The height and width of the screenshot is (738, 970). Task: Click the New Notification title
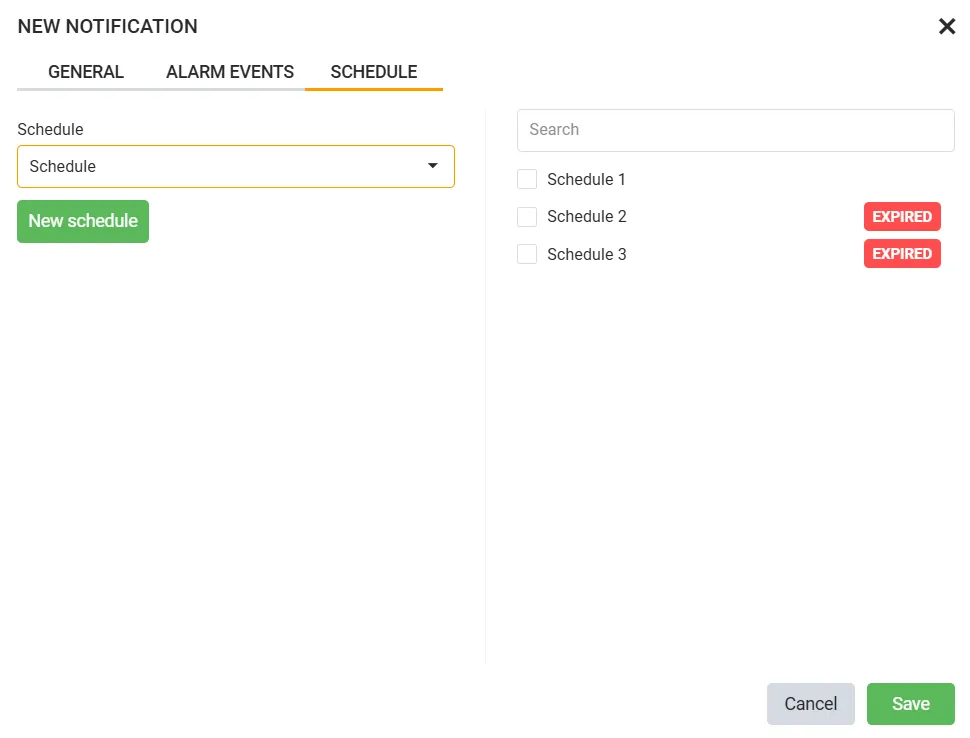point(108,27)
